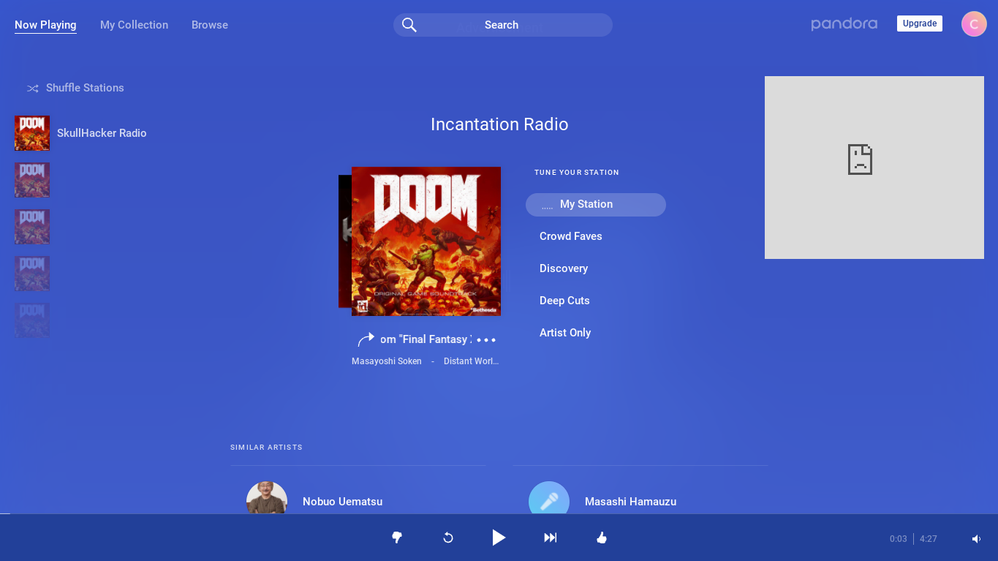The image size is (998, 561).
Task: Open the My Collection tab
Action: [x=134, y=25]
